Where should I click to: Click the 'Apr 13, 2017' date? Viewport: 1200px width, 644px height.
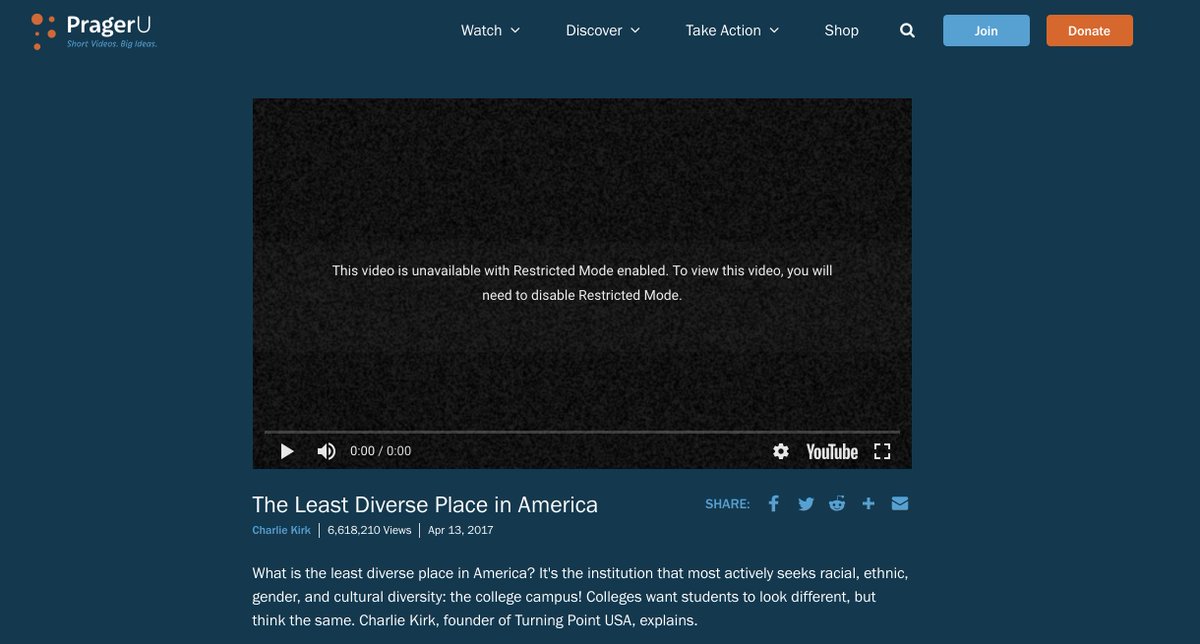460,530
